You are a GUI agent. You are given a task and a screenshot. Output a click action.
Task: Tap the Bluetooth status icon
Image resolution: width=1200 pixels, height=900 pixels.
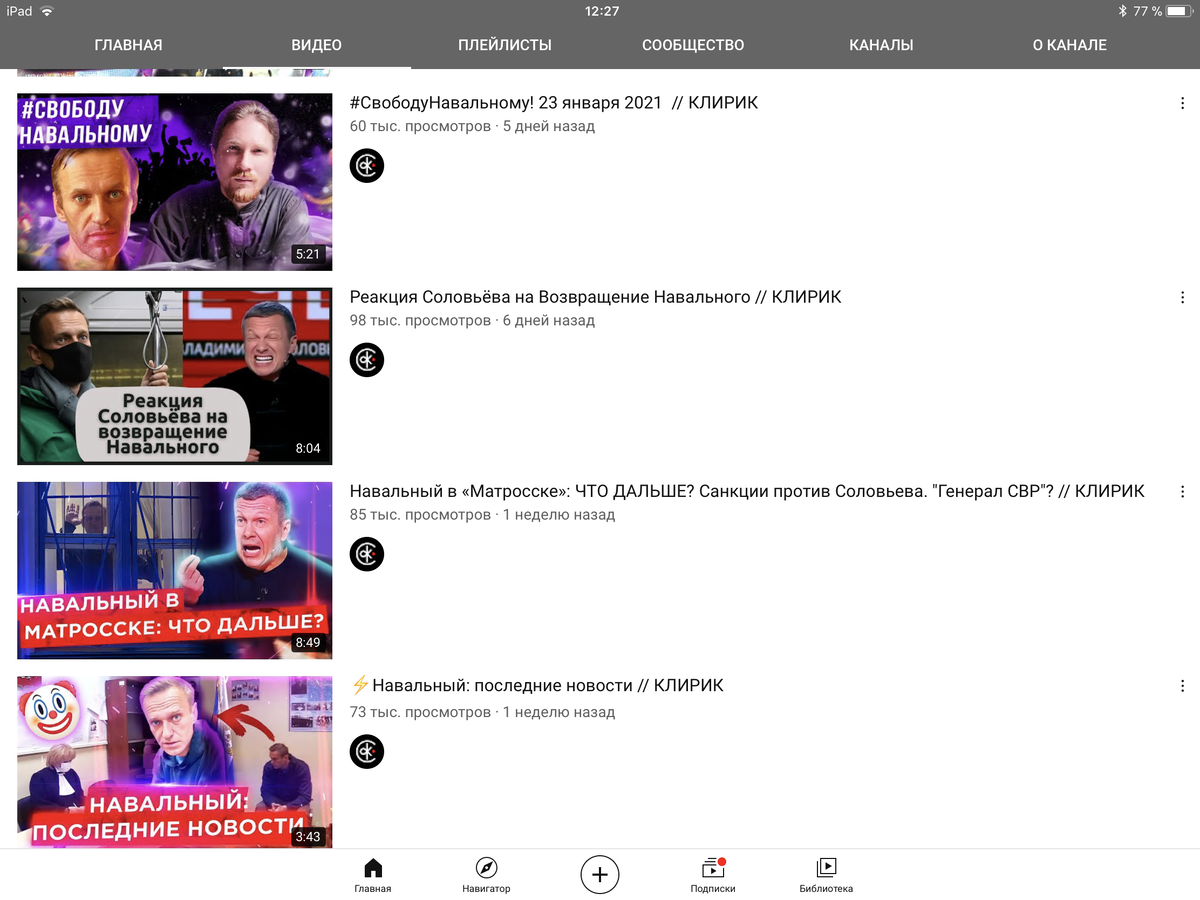(1123, 11)
